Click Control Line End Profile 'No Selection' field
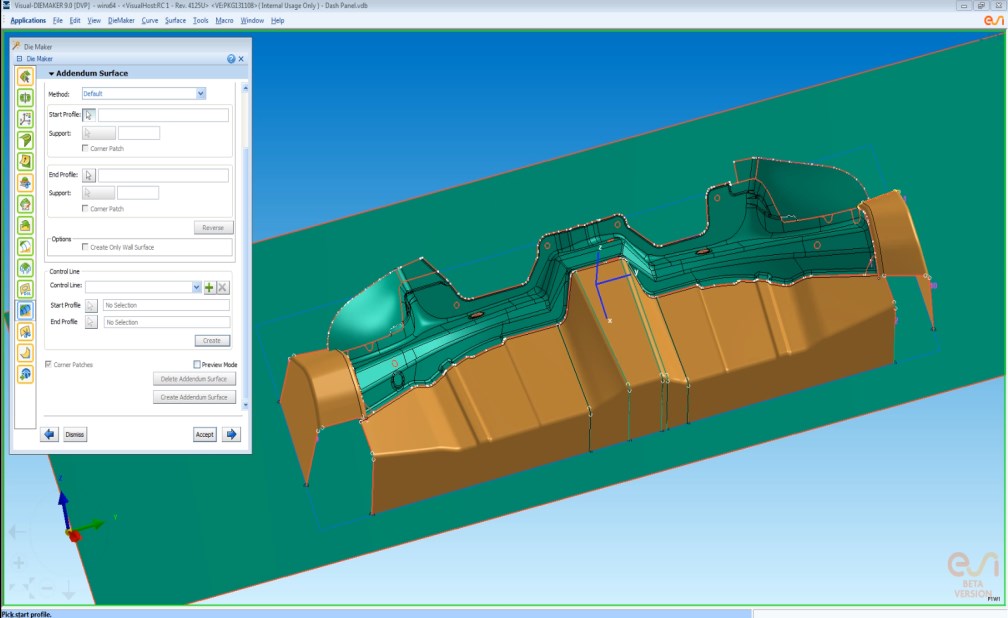Screen dimensions: 1008x618 166,322
